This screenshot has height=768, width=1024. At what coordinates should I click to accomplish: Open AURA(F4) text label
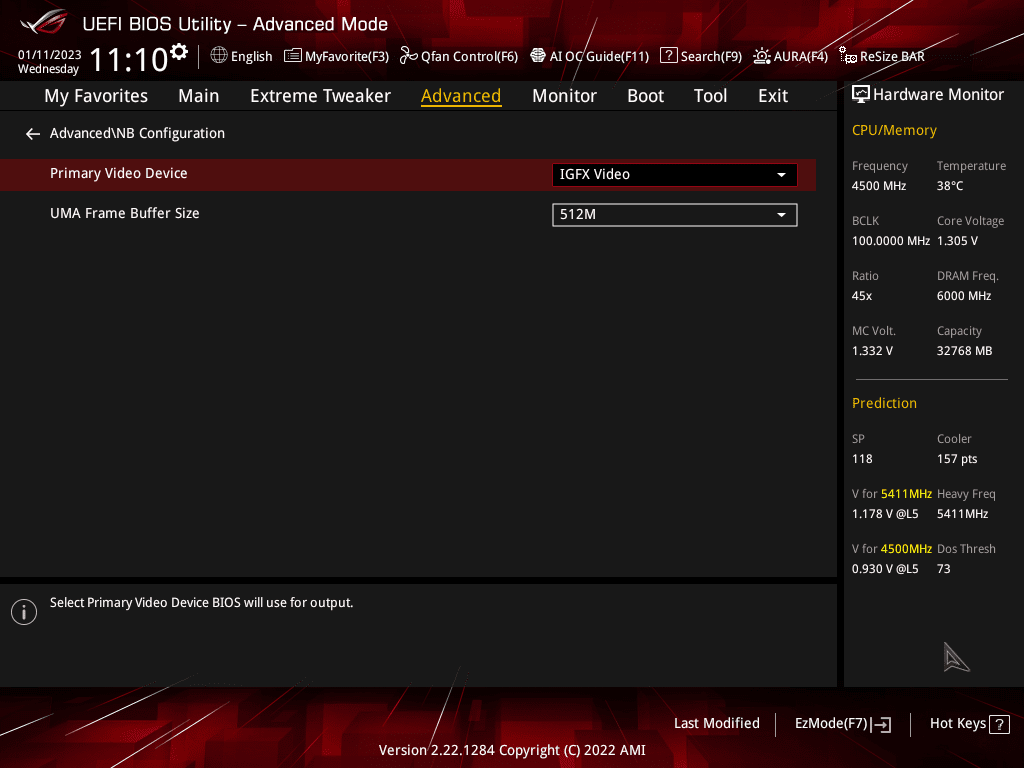801,57
